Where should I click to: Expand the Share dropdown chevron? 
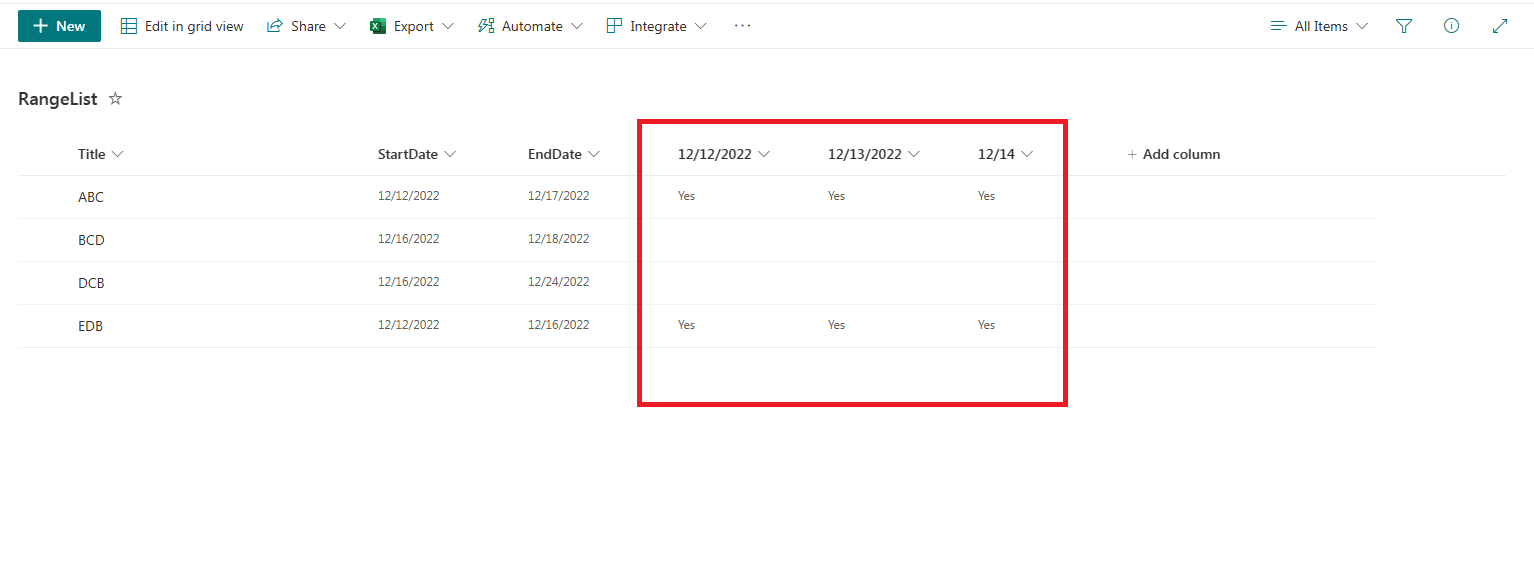(x=340, y=26)
